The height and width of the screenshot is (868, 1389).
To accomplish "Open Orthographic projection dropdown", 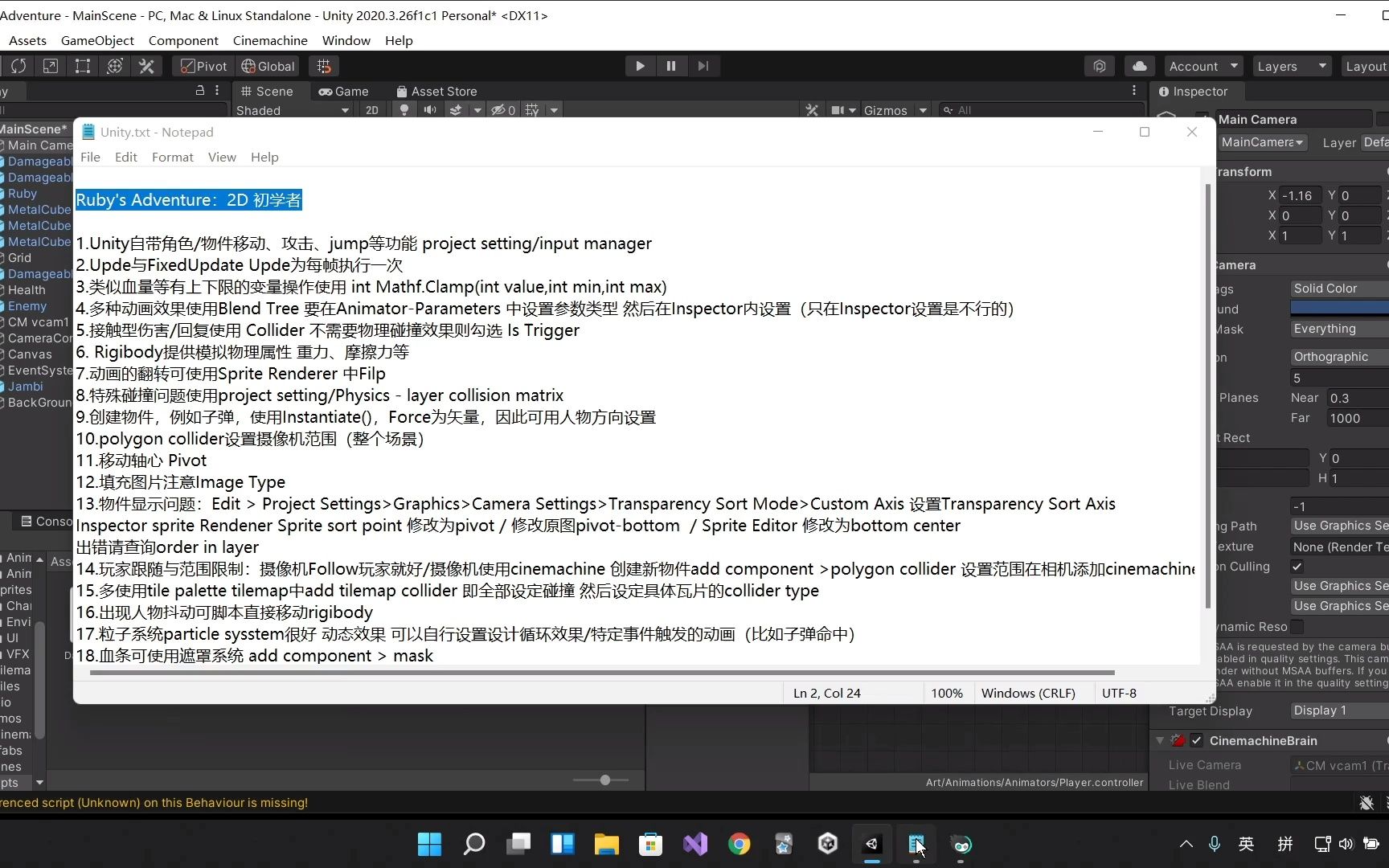I will point(1339,357).
